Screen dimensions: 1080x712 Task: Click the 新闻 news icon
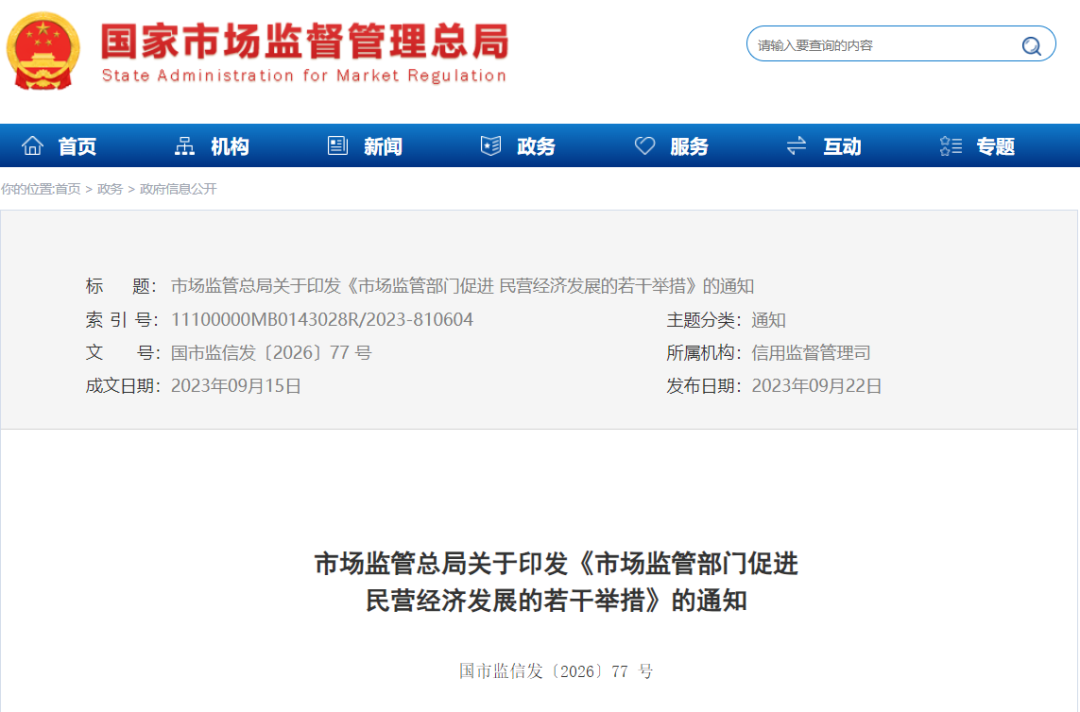338,145
